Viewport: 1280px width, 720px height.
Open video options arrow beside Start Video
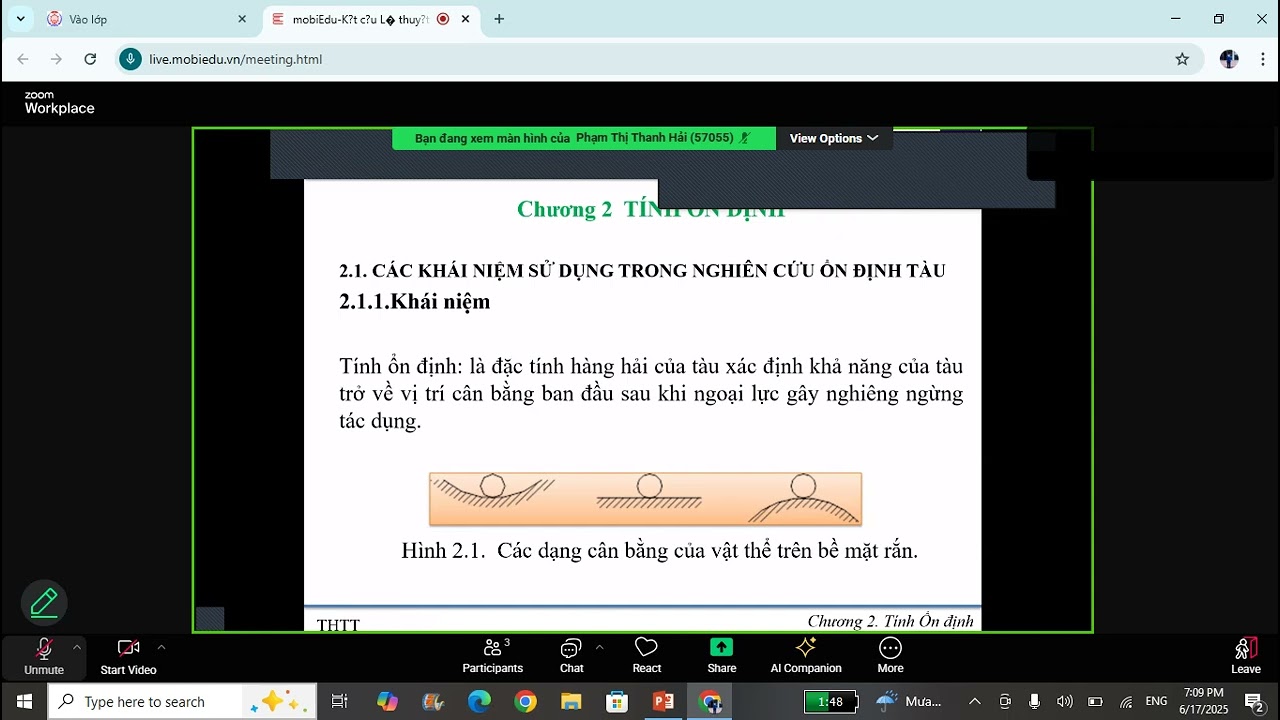pos(161,647)
